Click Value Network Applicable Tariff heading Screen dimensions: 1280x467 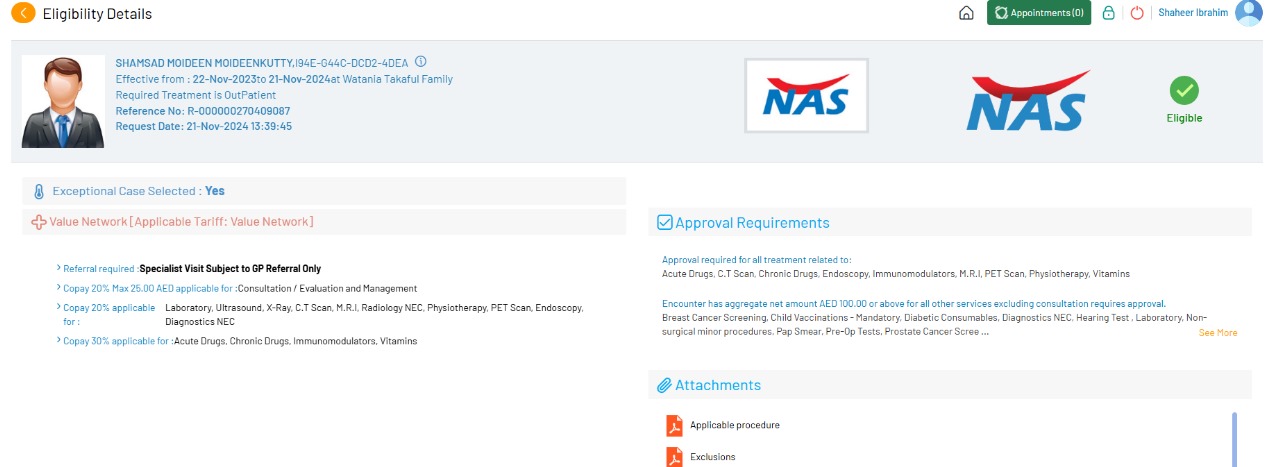(x=182, y=222)
